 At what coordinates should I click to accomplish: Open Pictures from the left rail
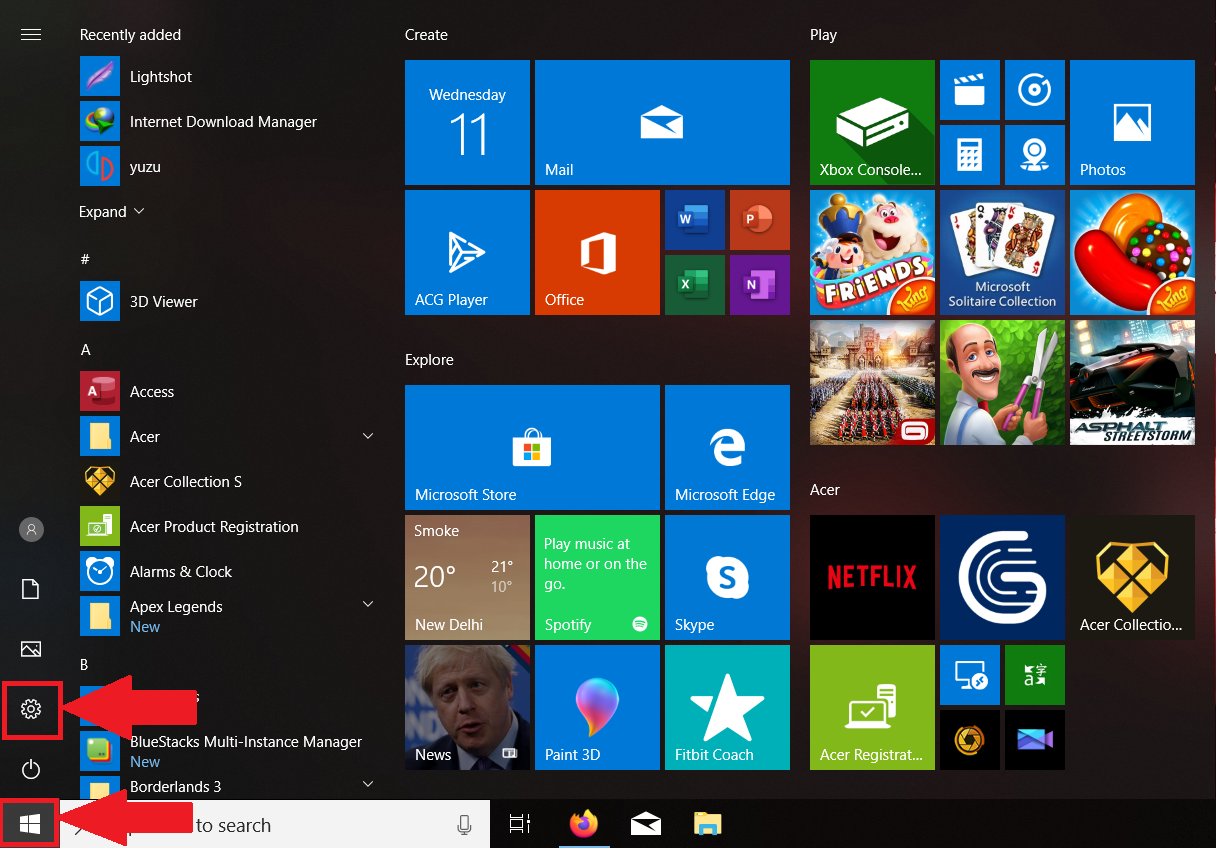click(x=31, y=649)
